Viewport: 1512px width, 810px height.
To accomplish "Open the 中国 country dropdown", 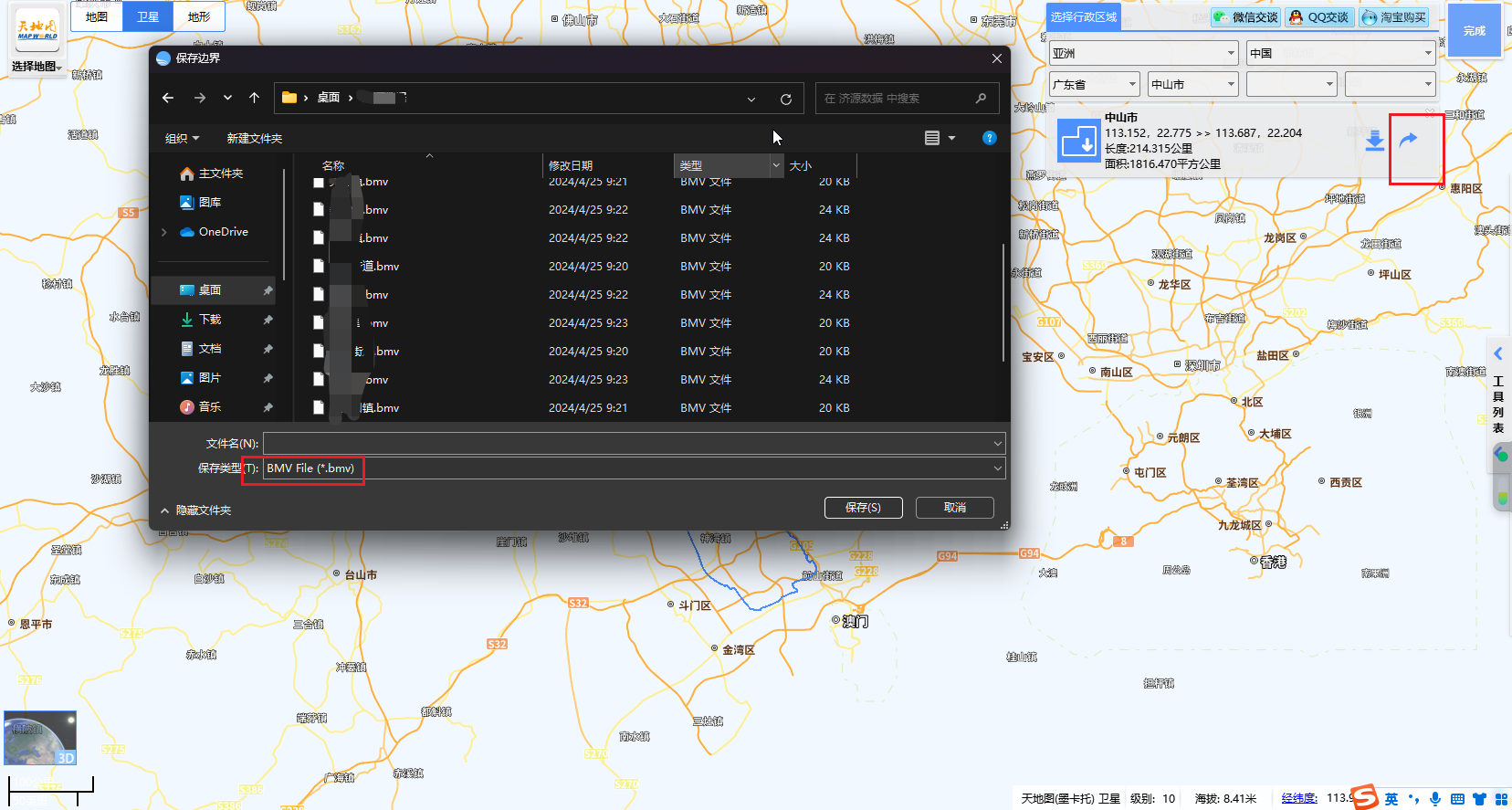I will coord(1341,53).
